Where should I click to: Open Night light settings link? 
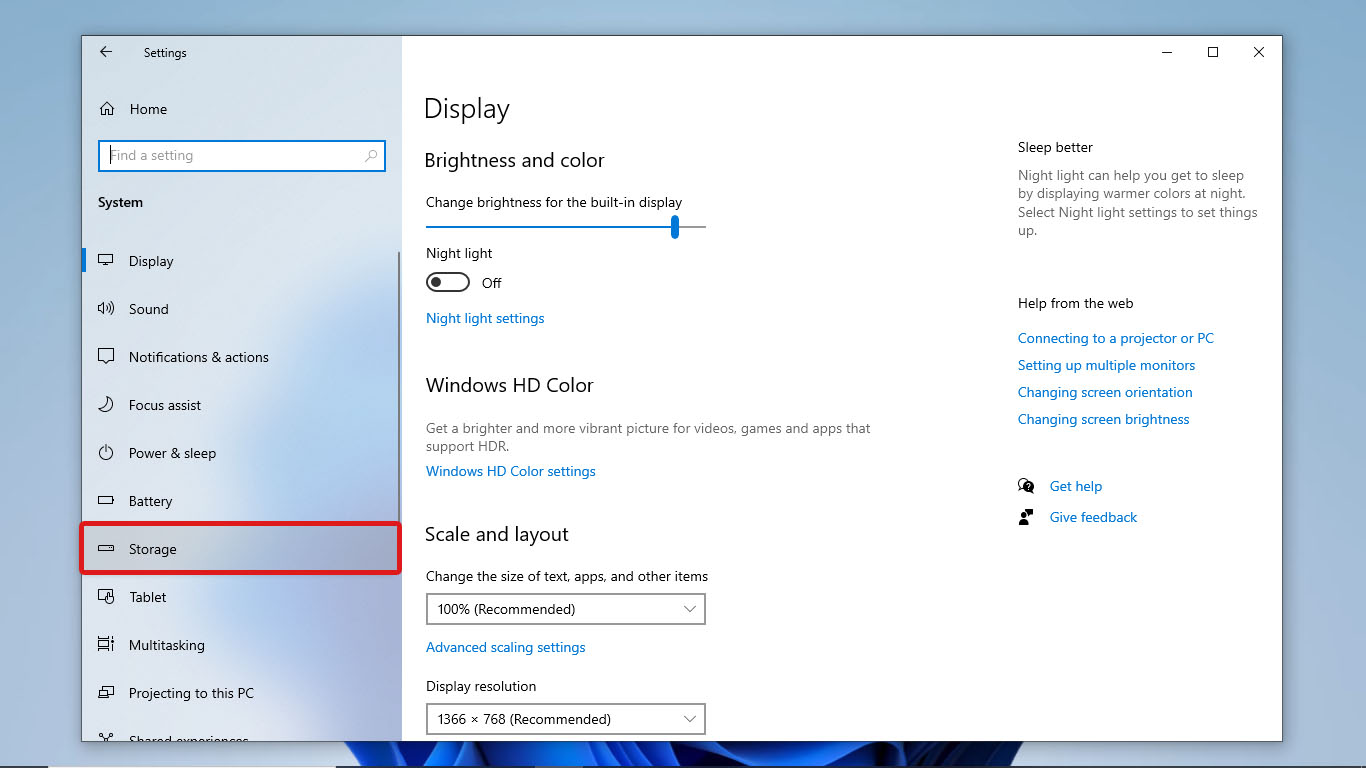485,318
